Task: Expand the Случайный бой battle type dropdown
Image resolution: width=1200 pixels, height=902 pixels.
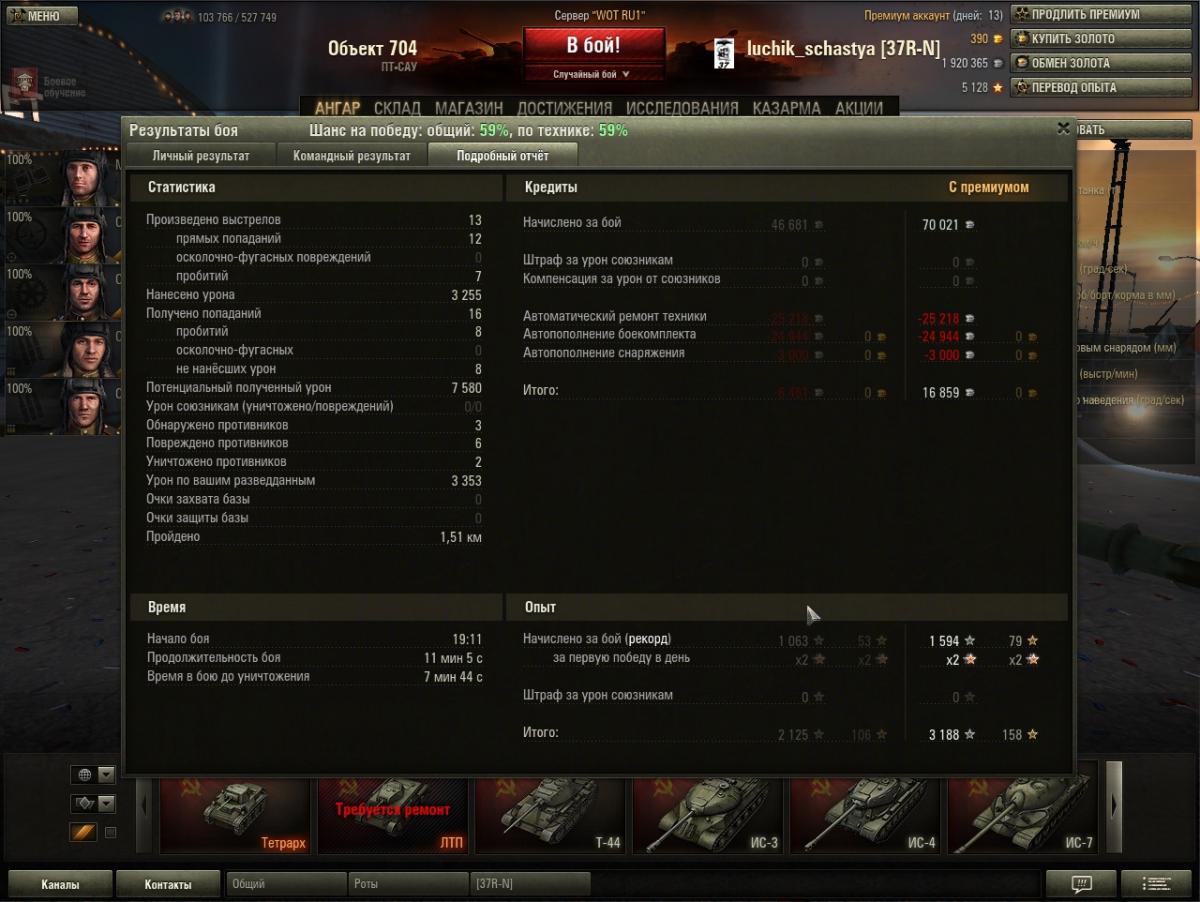Action: tap(593, 74)
